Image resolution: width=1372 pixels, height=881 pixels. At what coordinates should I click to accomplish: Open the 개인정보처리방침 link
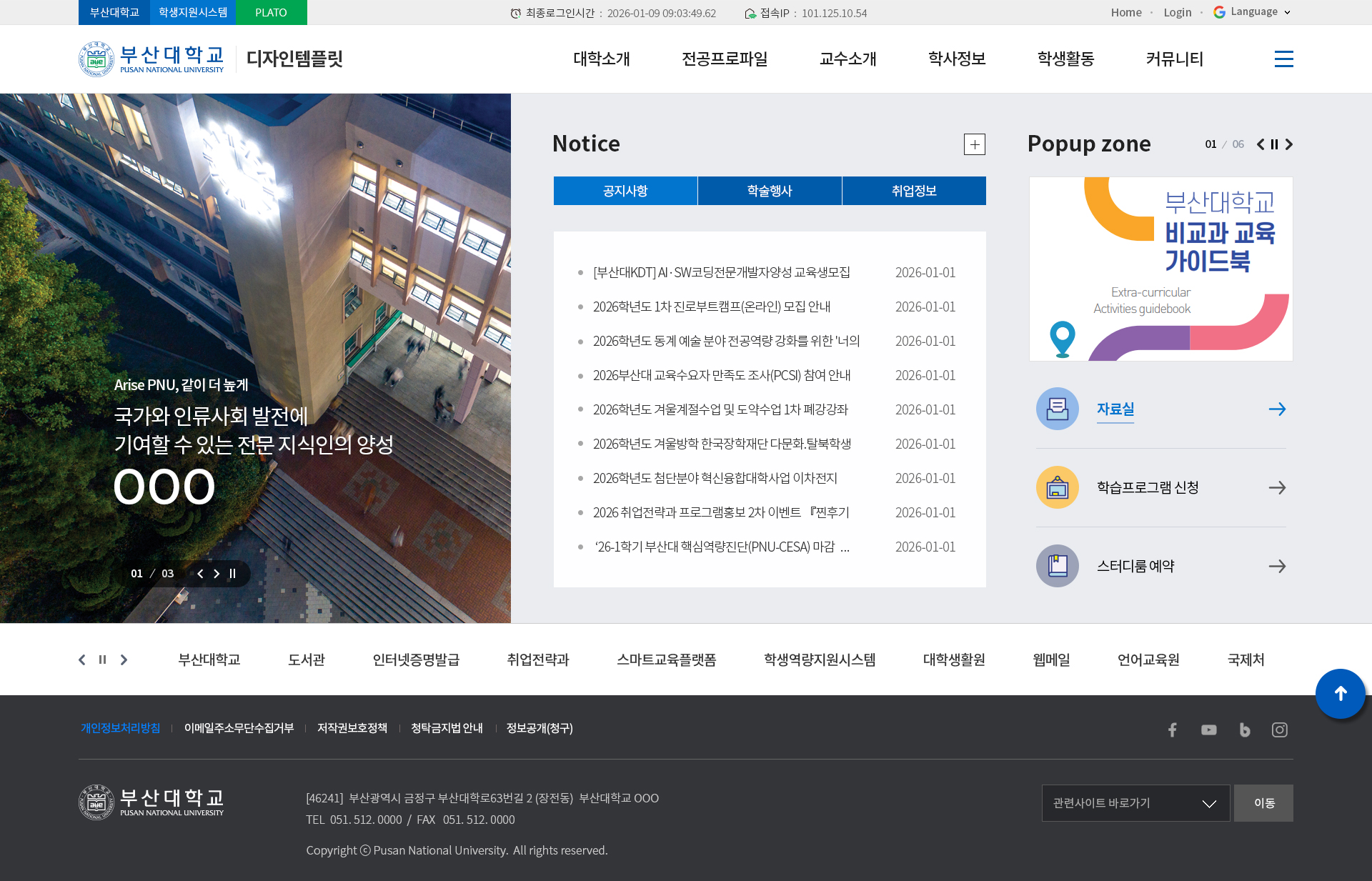120,728
